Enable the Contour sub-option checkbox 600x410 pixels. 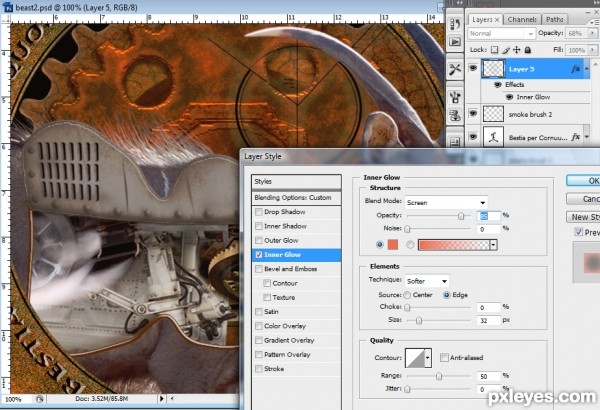click(x=267, y=283)
